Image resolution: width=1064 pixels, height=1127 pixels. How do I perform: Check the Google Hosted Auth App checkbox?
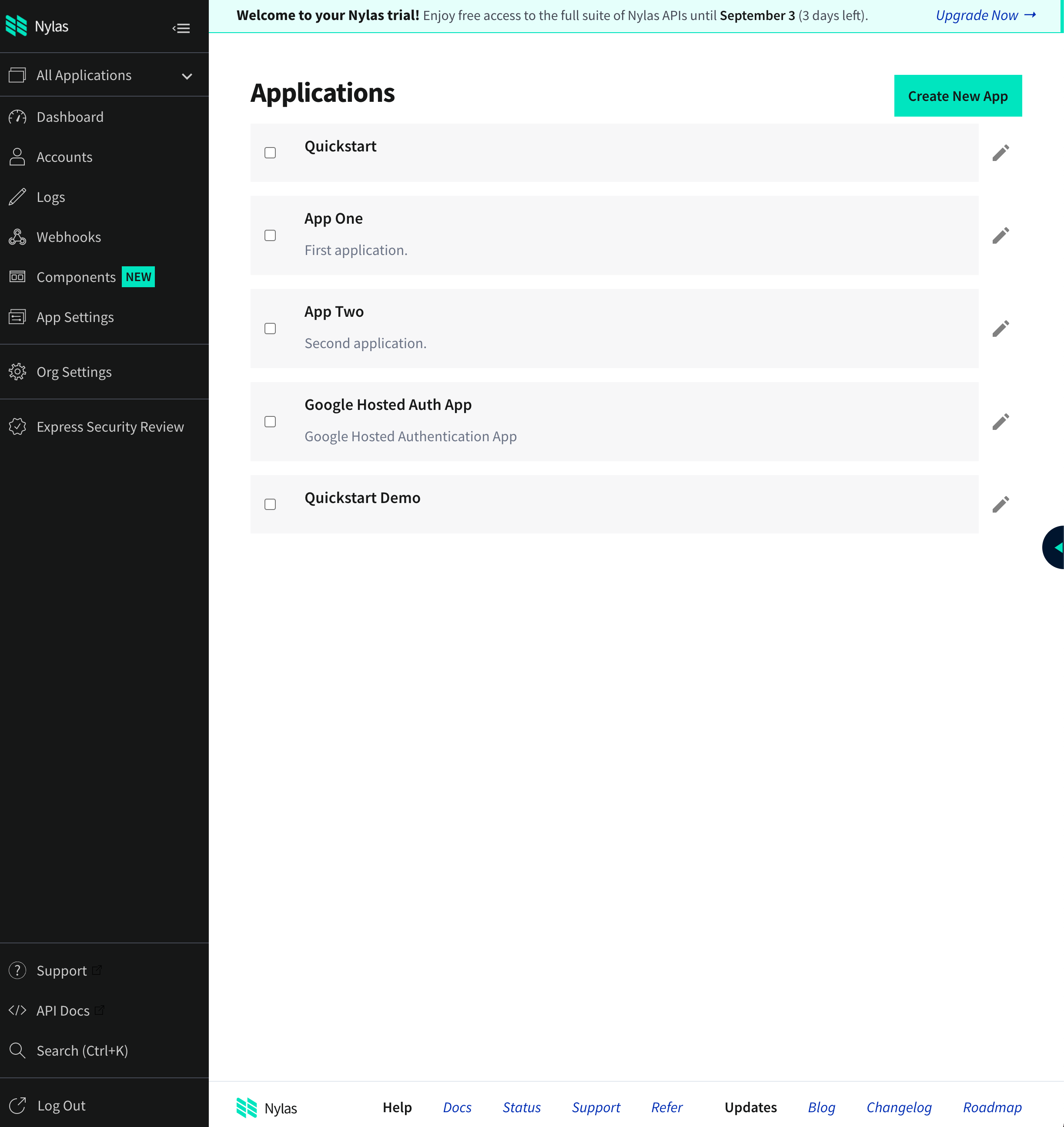[x=270, y=421]
